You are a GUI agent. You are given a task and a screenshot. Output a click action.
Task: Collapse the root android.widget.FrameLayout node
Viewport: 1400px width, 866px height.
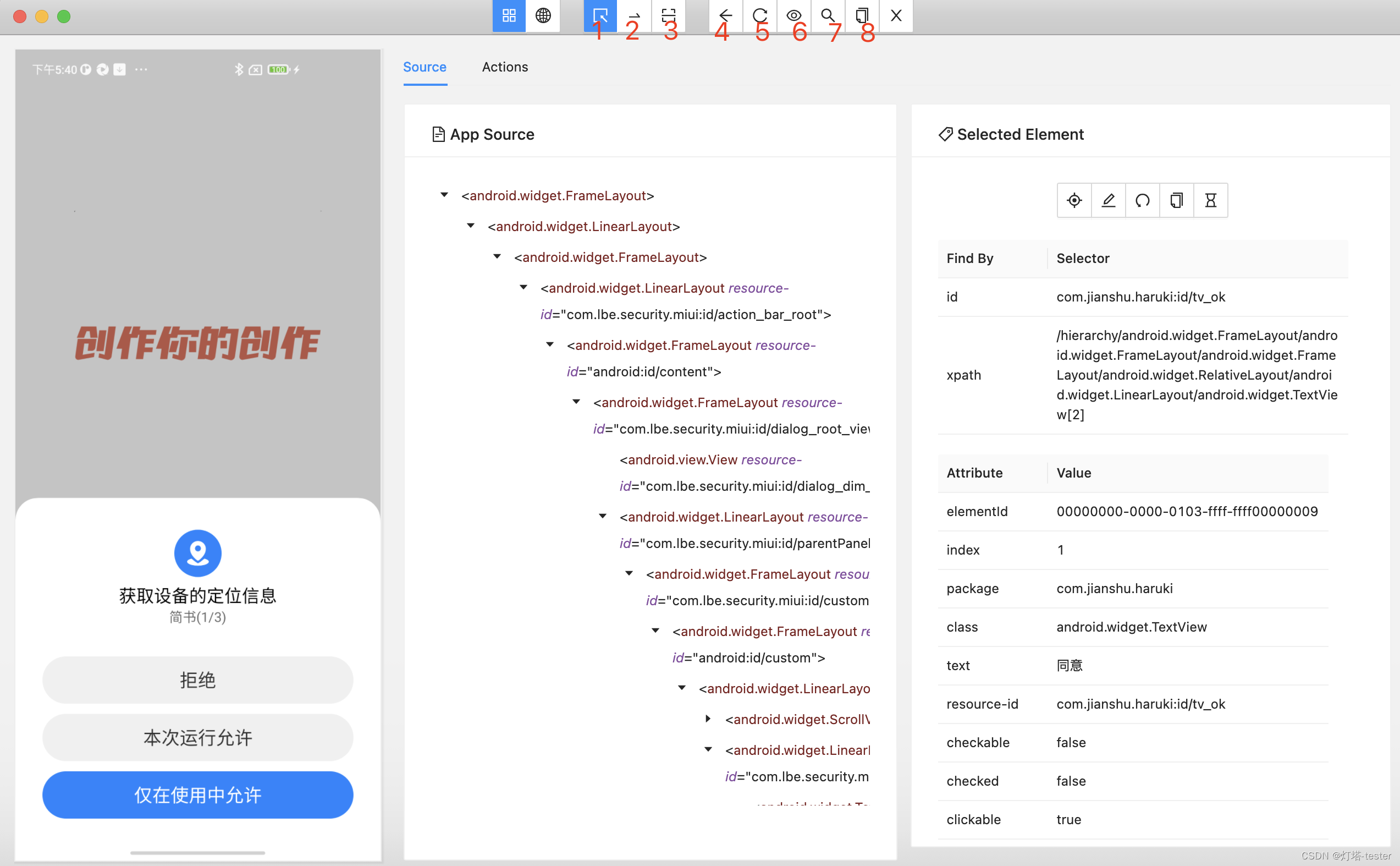[x=444, y=195]
